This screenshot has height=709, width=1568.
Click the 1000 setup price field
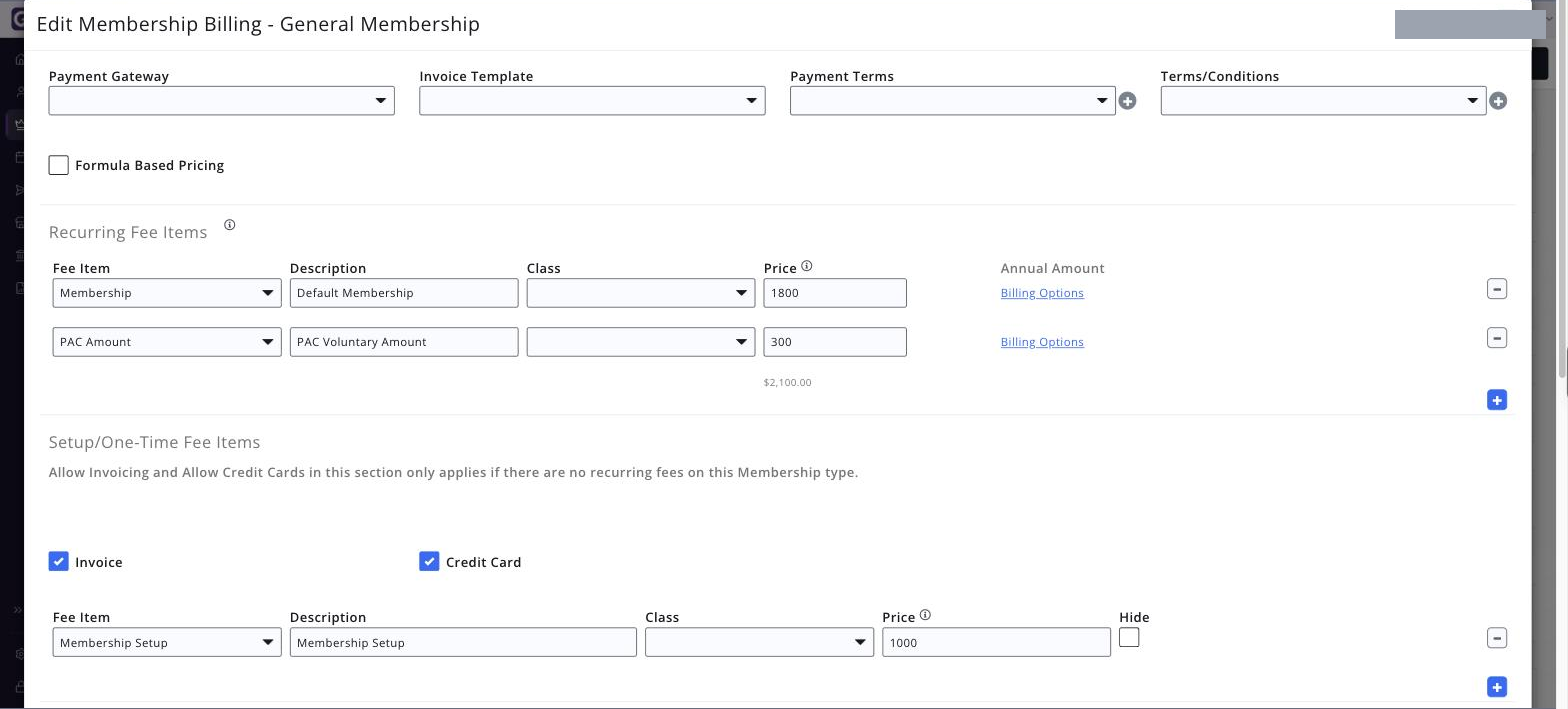[x=996, y=642]
